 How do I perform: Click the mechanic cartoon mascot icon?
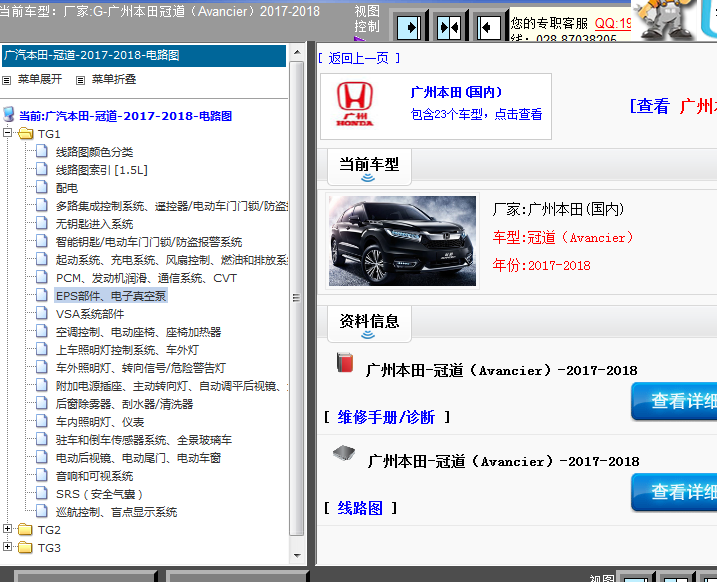point(667,18)
